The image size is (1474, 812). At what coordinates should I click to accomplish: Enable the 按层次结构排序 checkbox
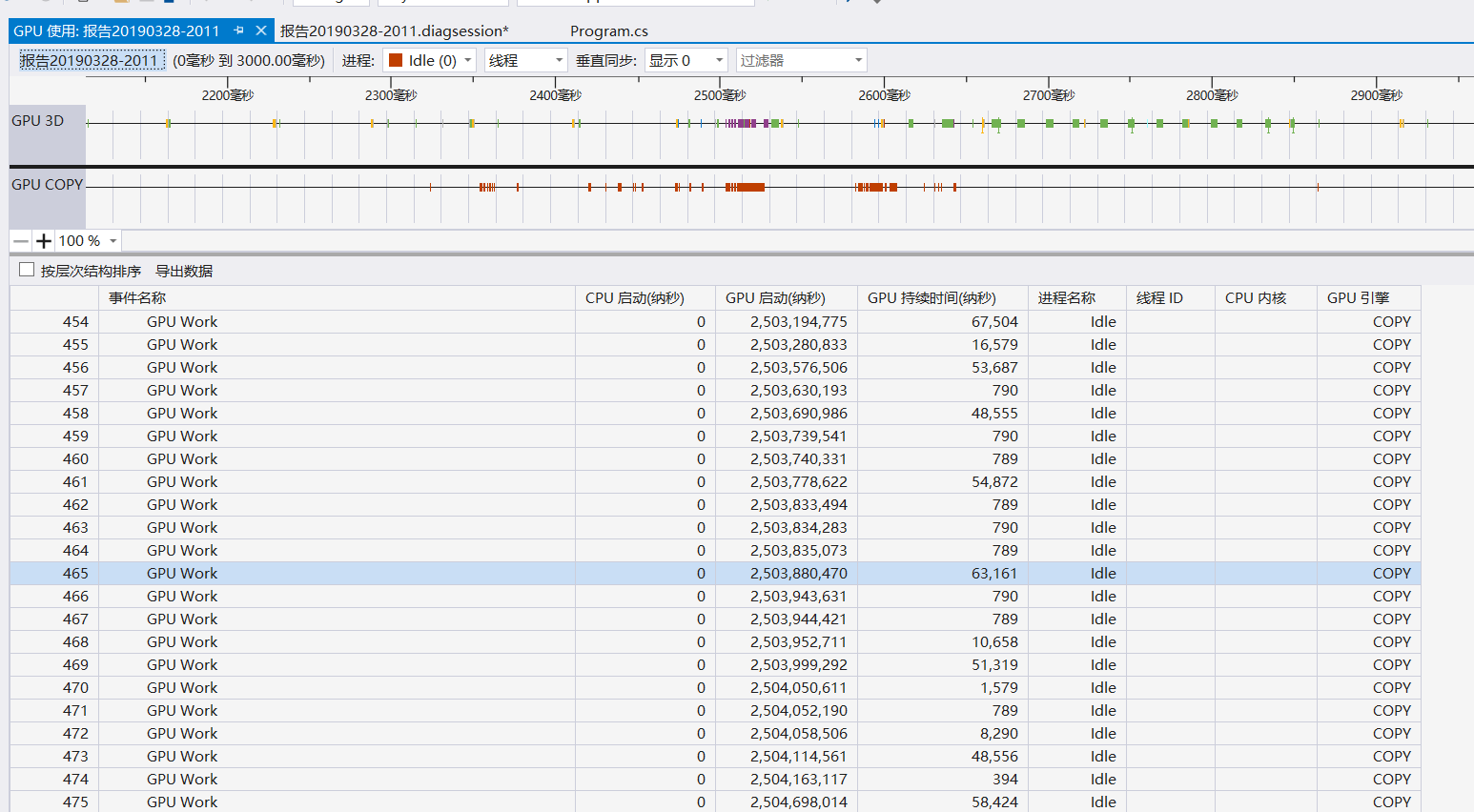coord(27,270)
